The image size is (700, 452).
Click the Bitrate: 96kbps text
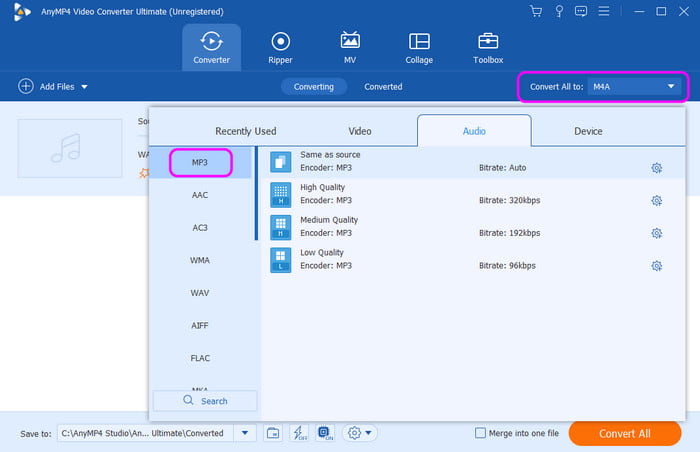507,265
